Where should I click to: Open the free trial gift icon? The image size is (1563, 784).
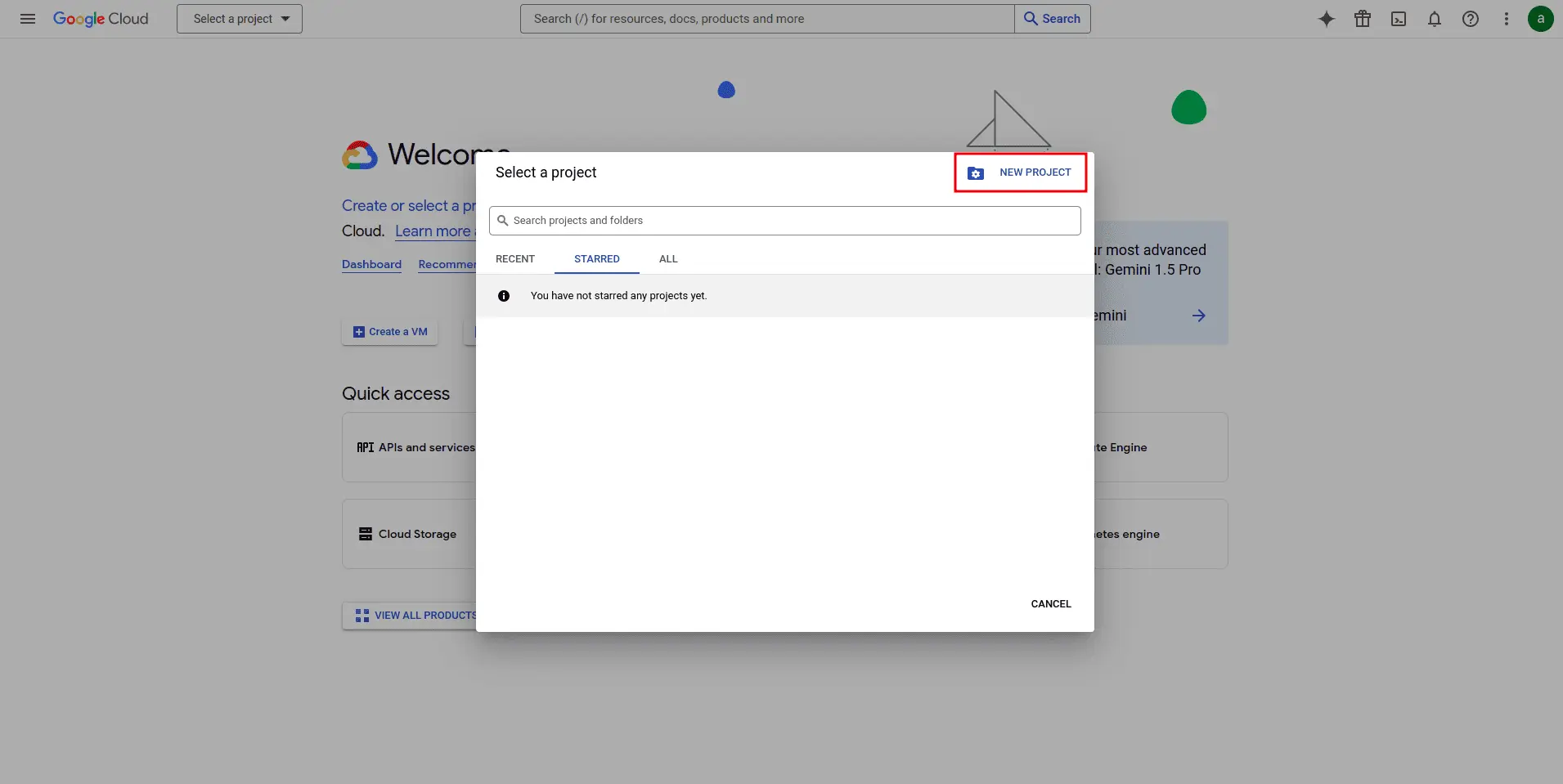[x=1363, y=19]
